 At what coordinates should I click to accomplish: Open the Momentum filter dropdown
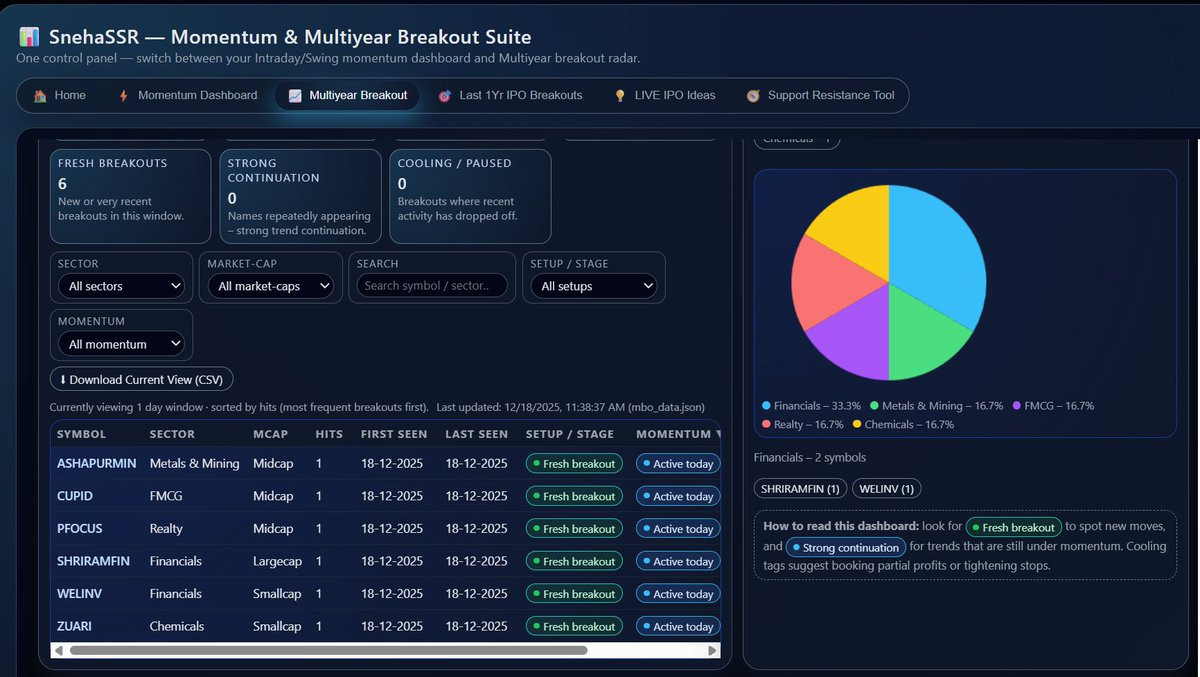point(121,344)
